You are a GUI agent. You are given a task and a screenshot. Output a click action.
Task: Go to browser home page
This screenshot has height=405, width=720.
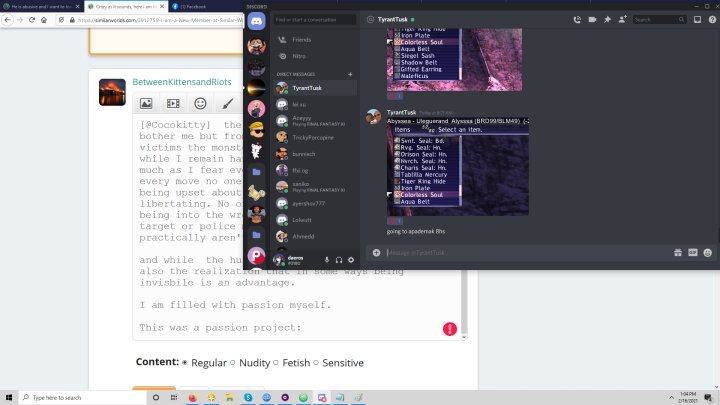tap(44, 20)
